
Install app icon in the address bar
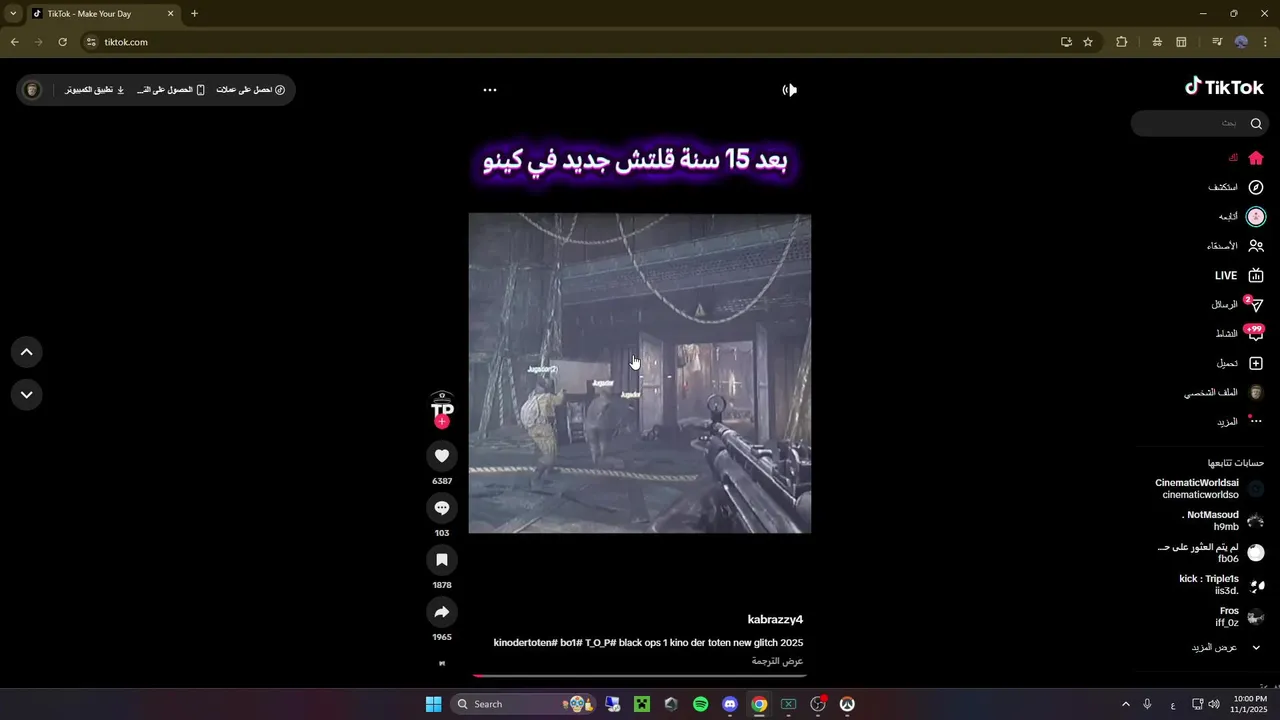coord(1066,42)
